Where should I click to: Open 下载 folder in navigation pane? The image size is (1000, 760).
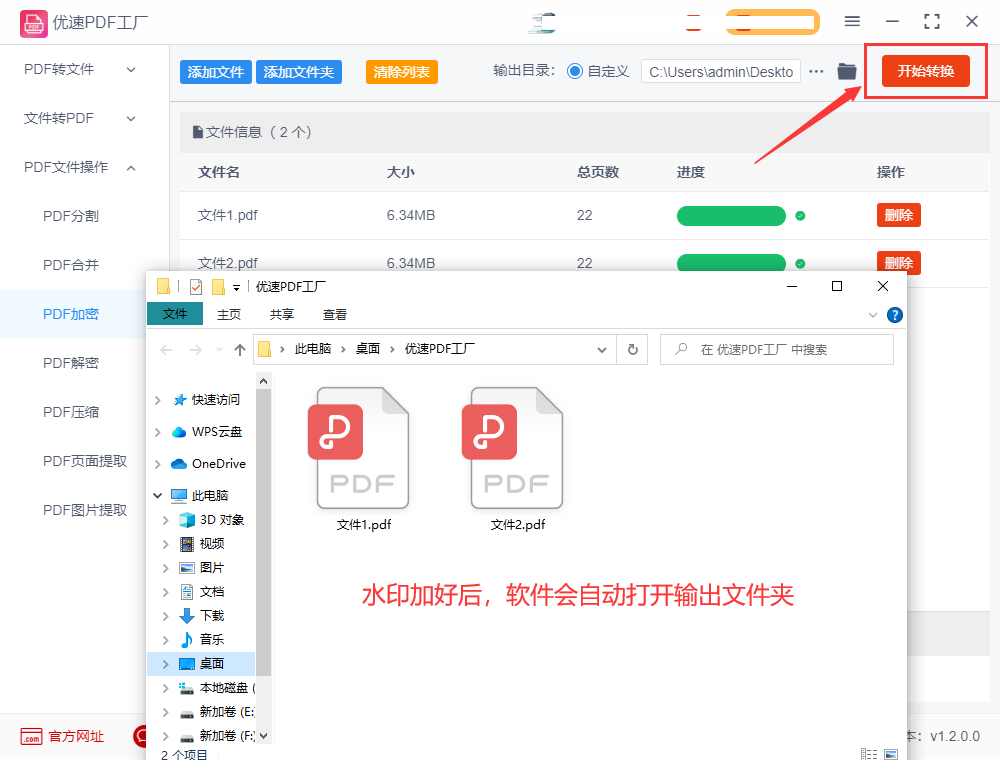[x=212, y=615]
